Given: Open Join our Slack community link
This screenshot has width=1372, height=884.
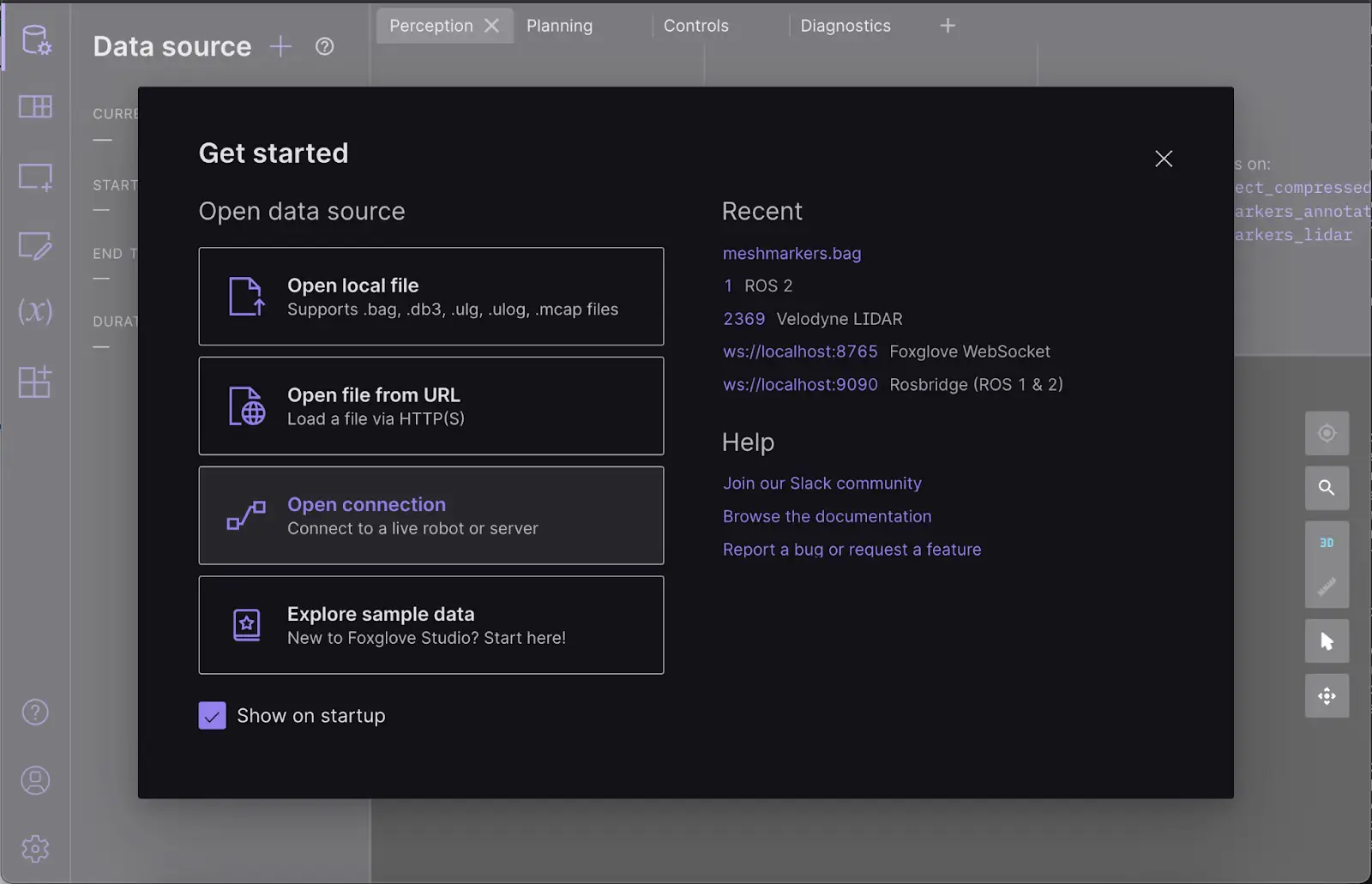Looking at the screenshot, I should pos(821,483).
